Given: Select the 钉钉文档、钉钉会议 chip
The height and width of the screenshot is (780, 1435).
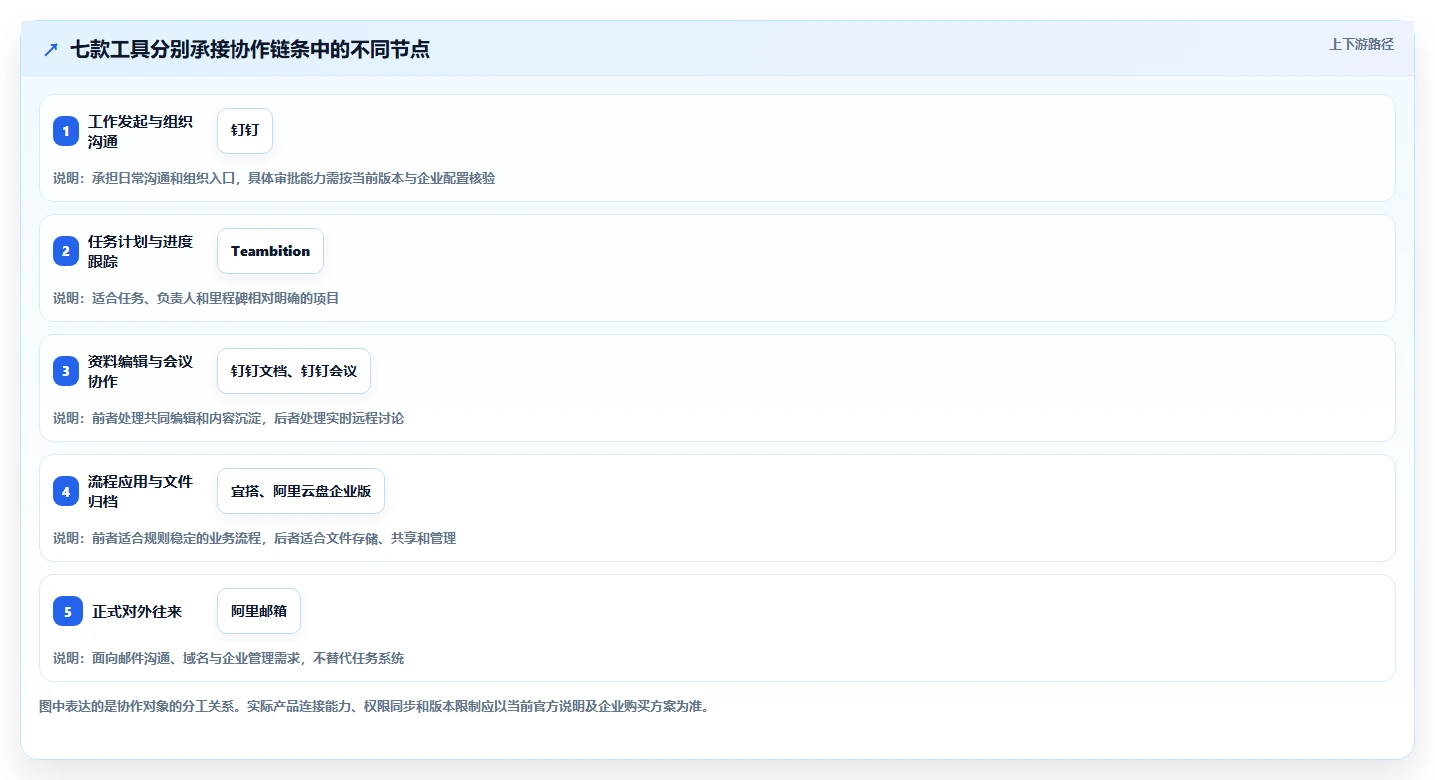Looking at the screenshot, I should (x=294, y=371).
